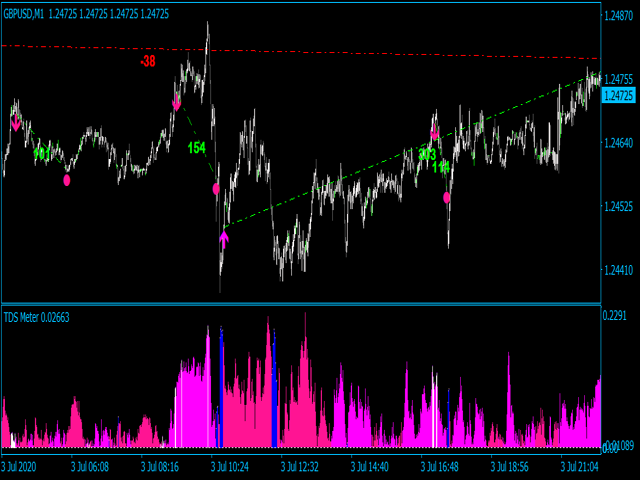Click the green 114 profit label
The width and height of the screenshot is (640, 480).
click(441, 167)
